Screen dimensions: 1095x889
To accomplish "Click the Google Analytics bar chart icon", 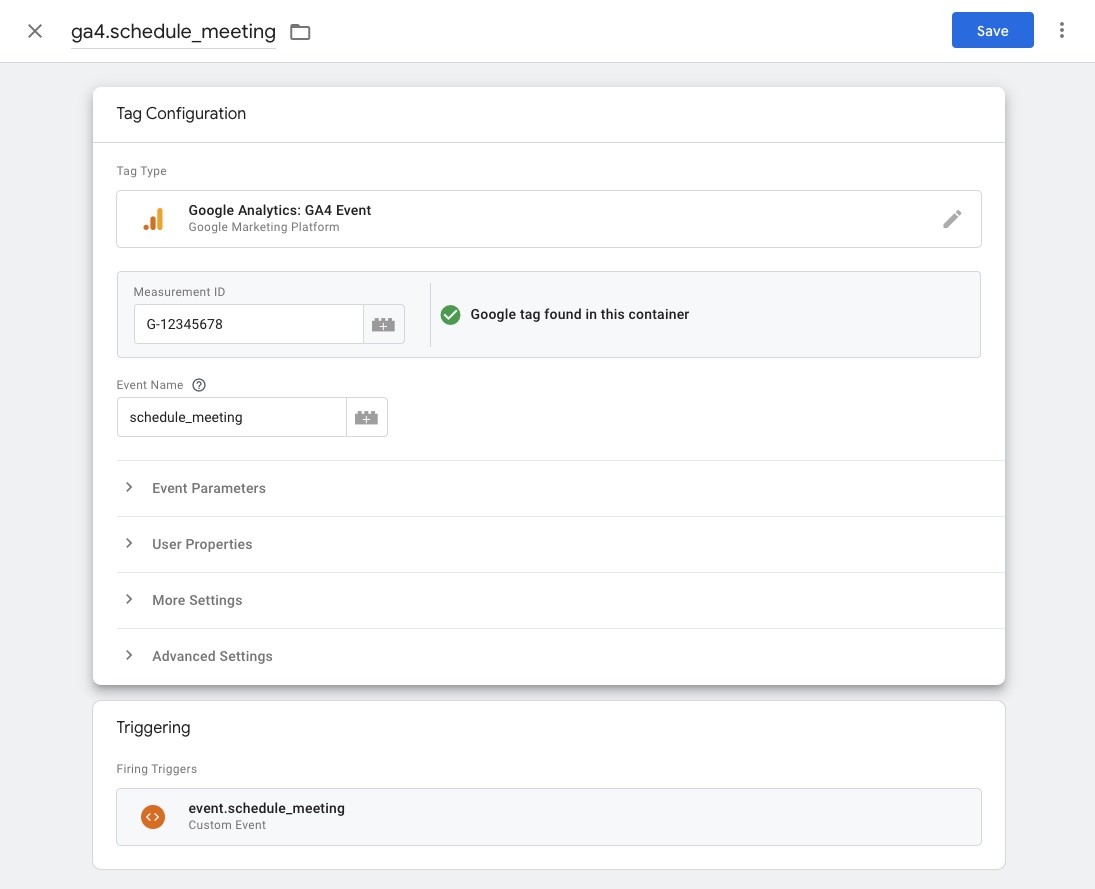I will (x=153, y=219).
